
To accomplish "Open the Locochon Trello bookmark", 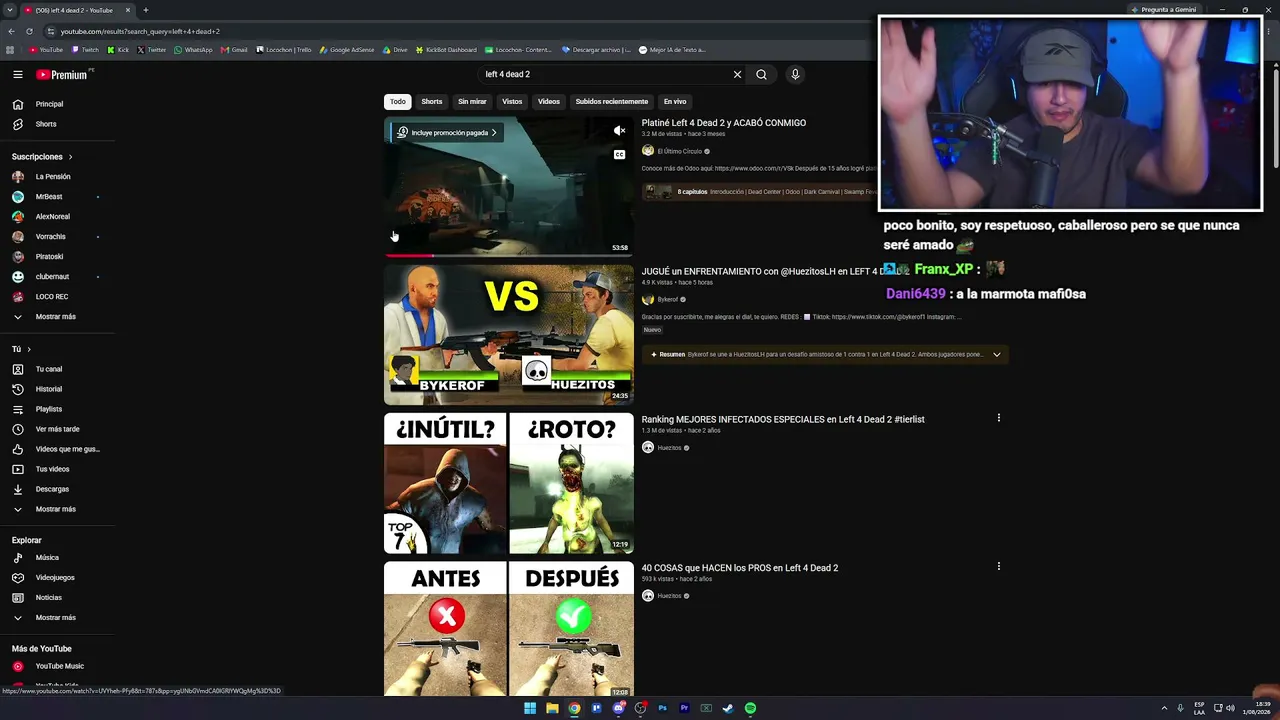I will click(284, 50).
